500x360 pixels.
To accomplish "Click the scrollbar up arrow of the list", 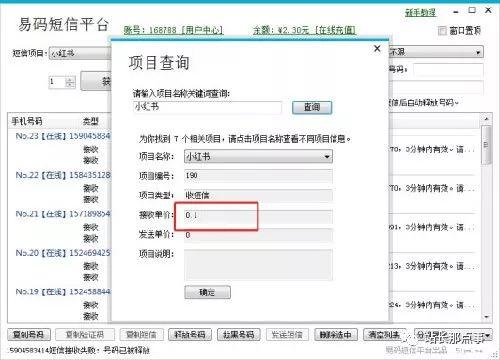I will (x=487, y=118).
